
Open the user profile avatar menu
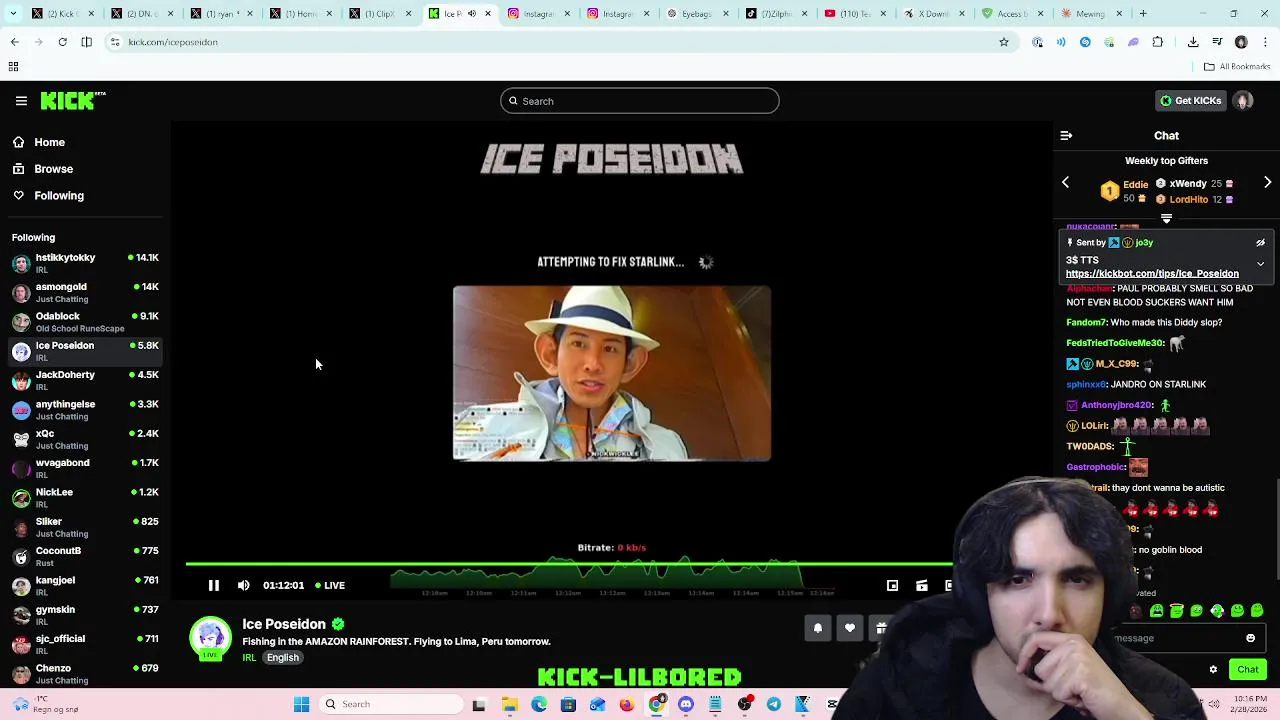pyautogui.click(x=1243, y=101)
